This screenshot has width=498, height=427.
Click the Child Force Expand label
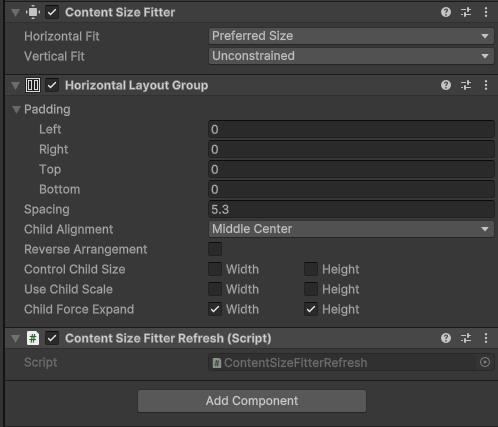(x=79, y=309)
